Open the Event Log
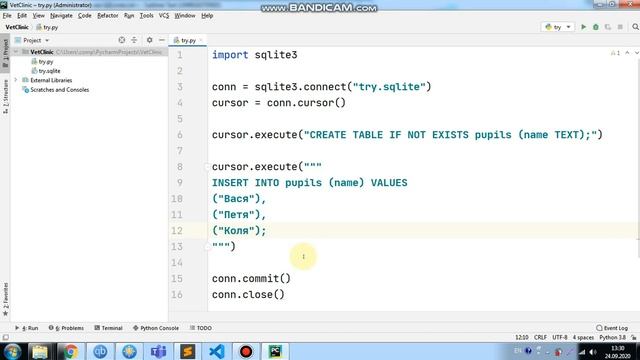Viewport: 640px width, 360px height. 612,328
